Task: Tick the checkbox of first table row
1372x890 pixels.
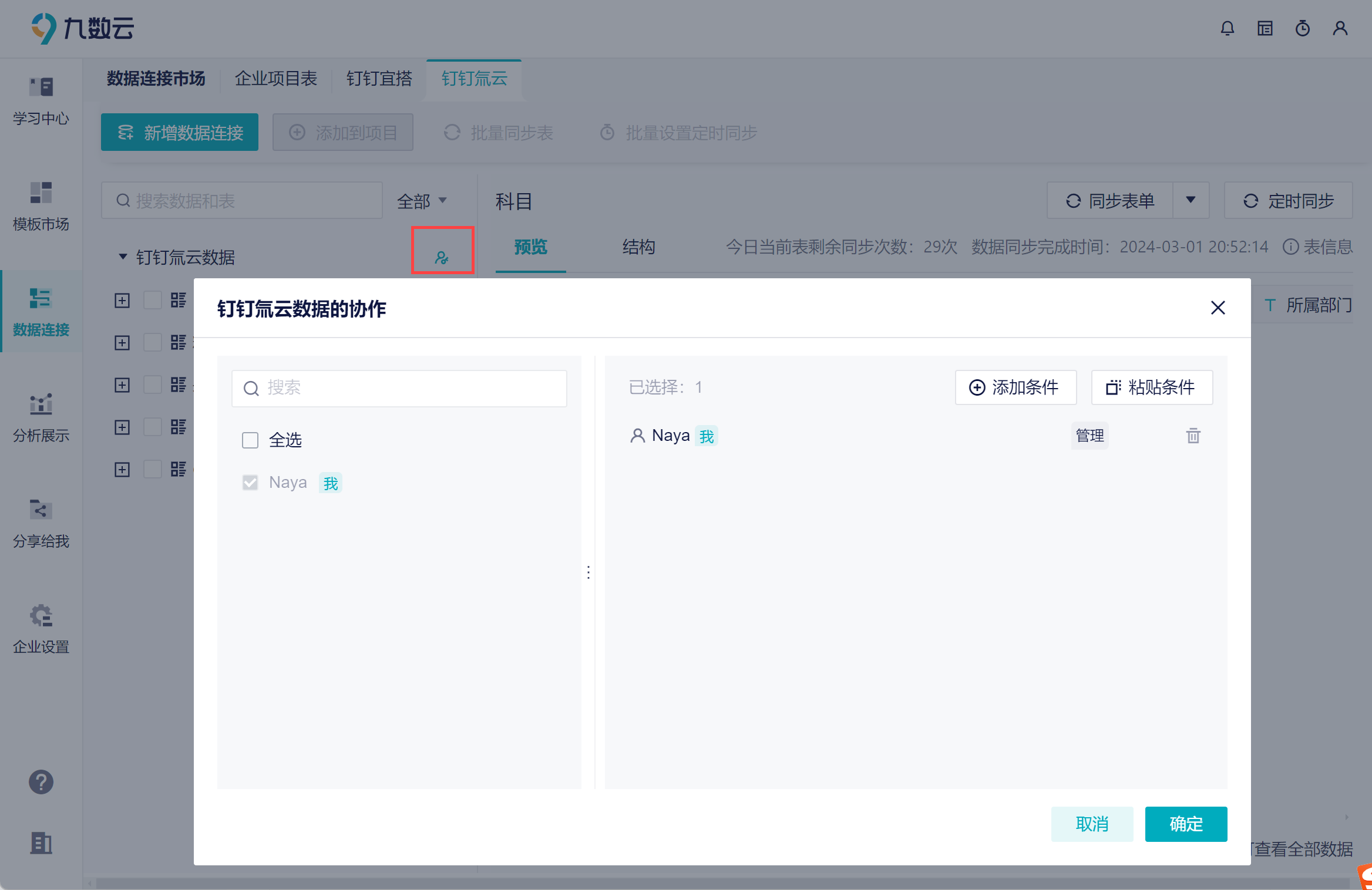Action: [153, 301]
